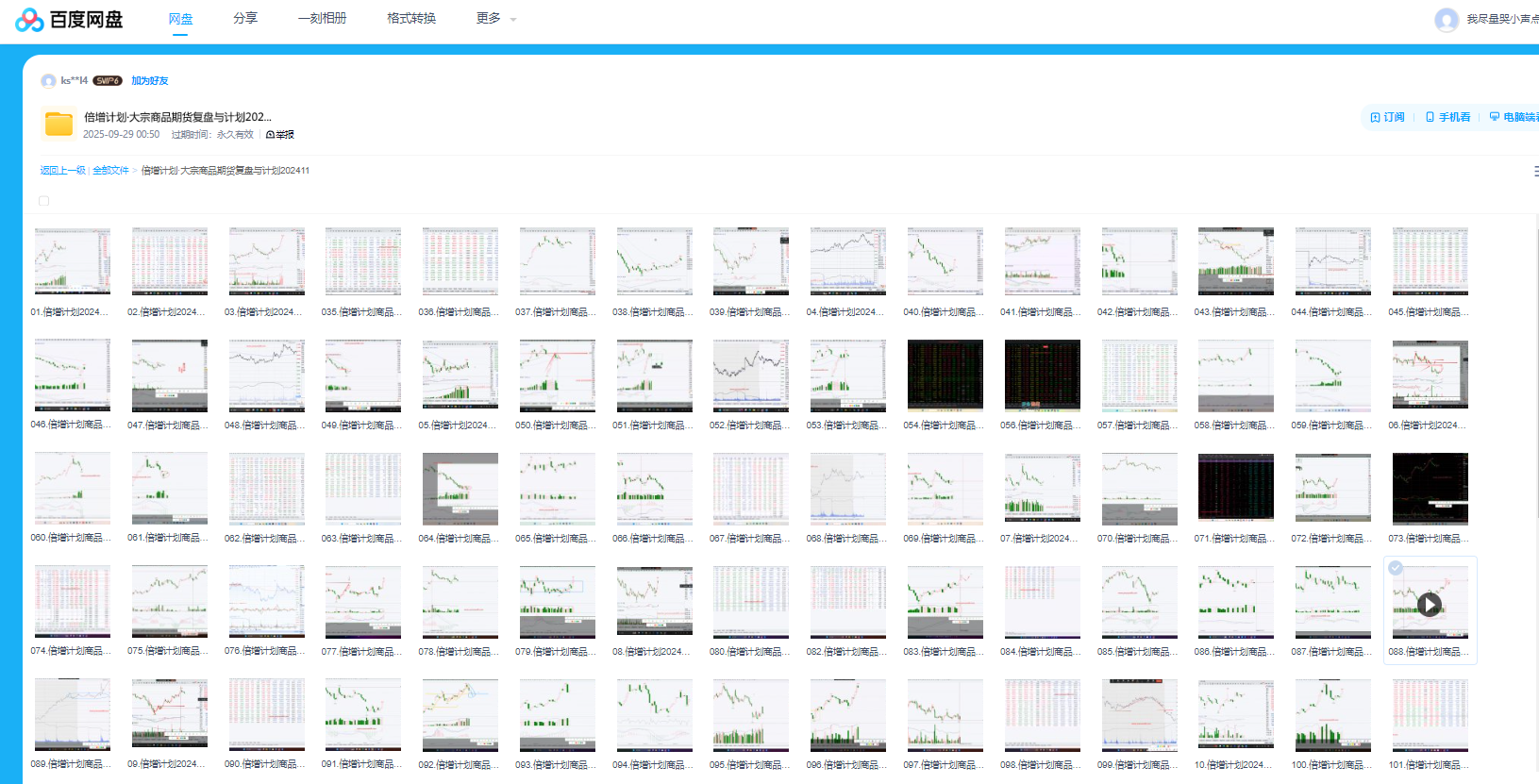The width and height of the screenshot is (1539, 784).
Task: Open the 格式转换 tab
Action: click(411, 19)
